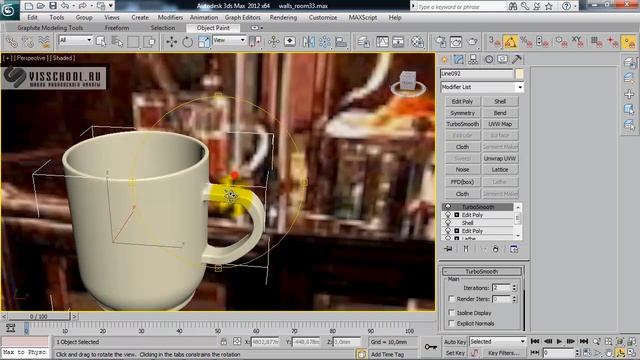This screenshot has width=640, height=360.
Task: Open the Display command panel tab
Action: [x=502, y=60]
